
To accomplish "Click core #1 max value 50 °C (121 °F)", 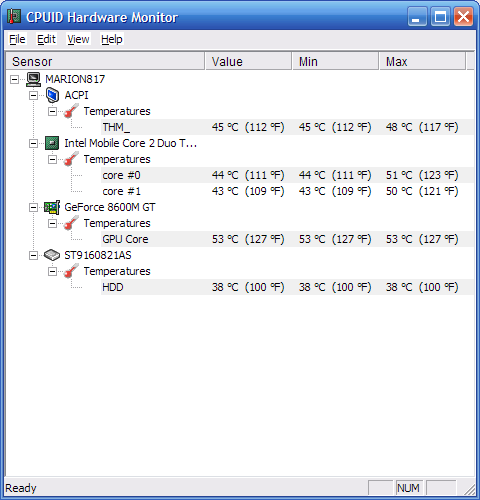I will 422,191.
